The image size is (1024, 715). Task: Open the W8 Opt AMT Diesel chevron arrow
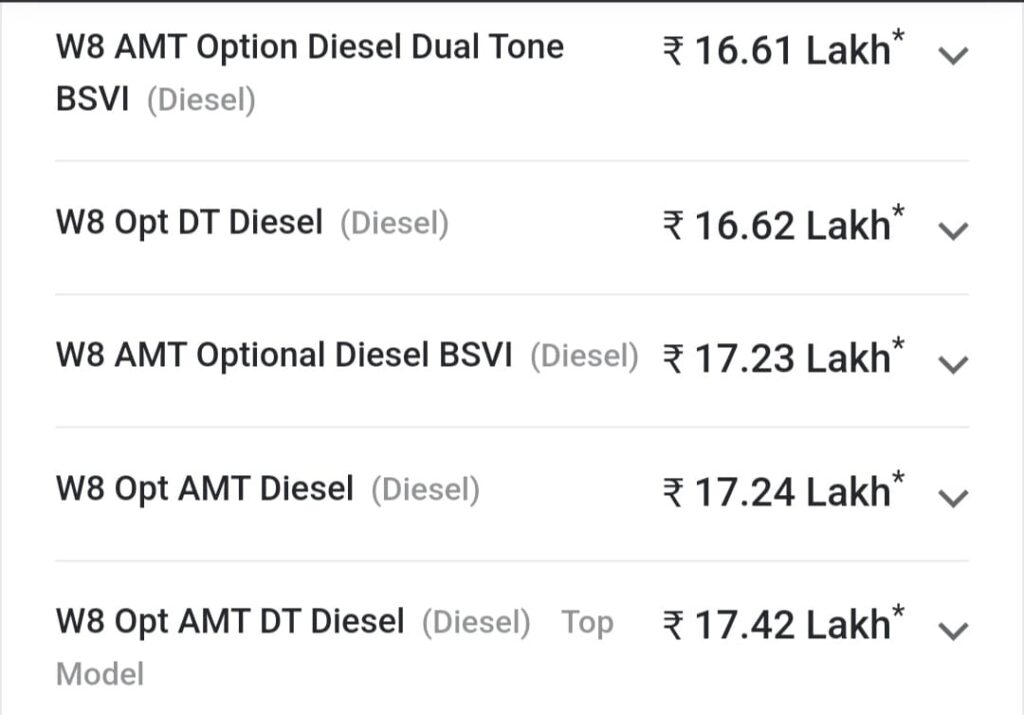tap(954, 497)
